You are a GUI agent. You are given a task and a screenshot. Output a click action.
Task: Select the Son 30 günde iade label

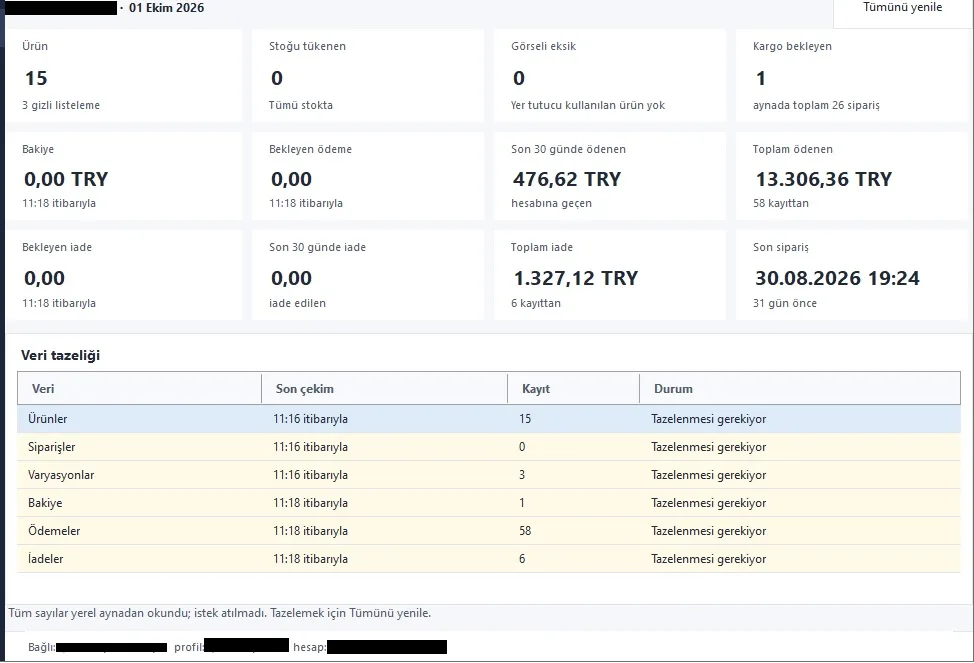317,247
